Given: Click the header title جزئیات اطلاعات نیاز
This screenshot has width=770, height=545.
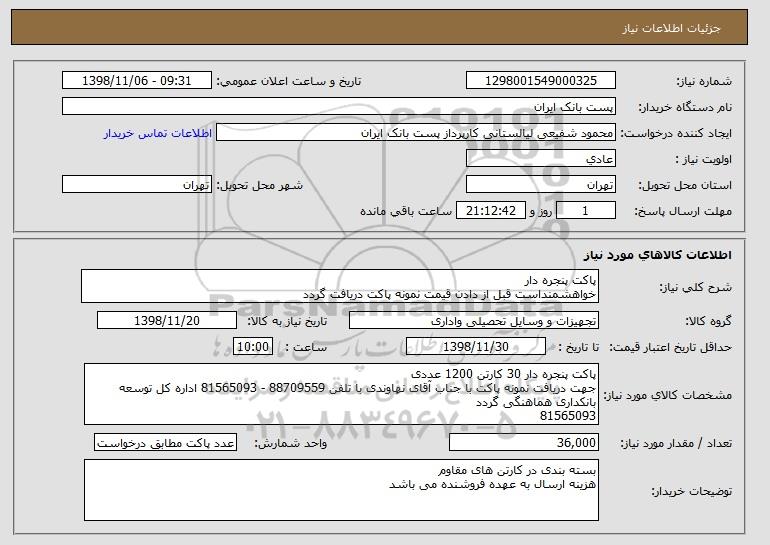Looking at the screenshot, I should pyautogui.click(x=671, y=28).
